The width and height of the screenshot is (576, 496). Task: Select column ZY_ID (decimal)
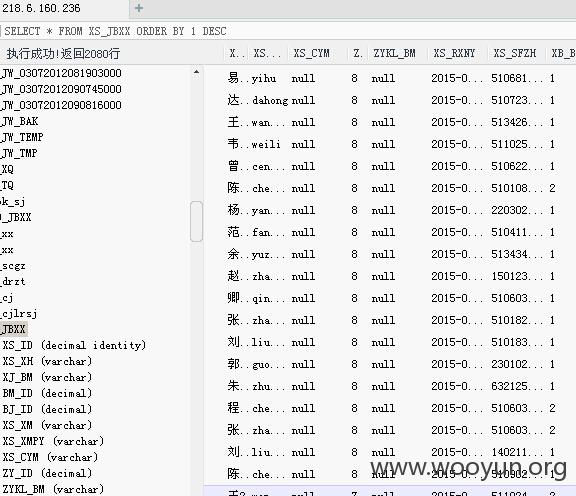[47, 473]
